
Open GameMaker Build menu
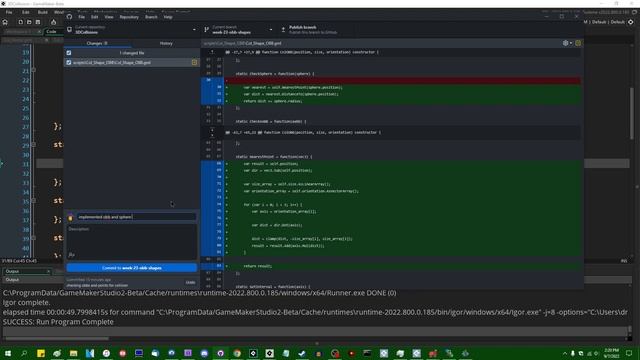pyautogui.click(x=42, y=12)
